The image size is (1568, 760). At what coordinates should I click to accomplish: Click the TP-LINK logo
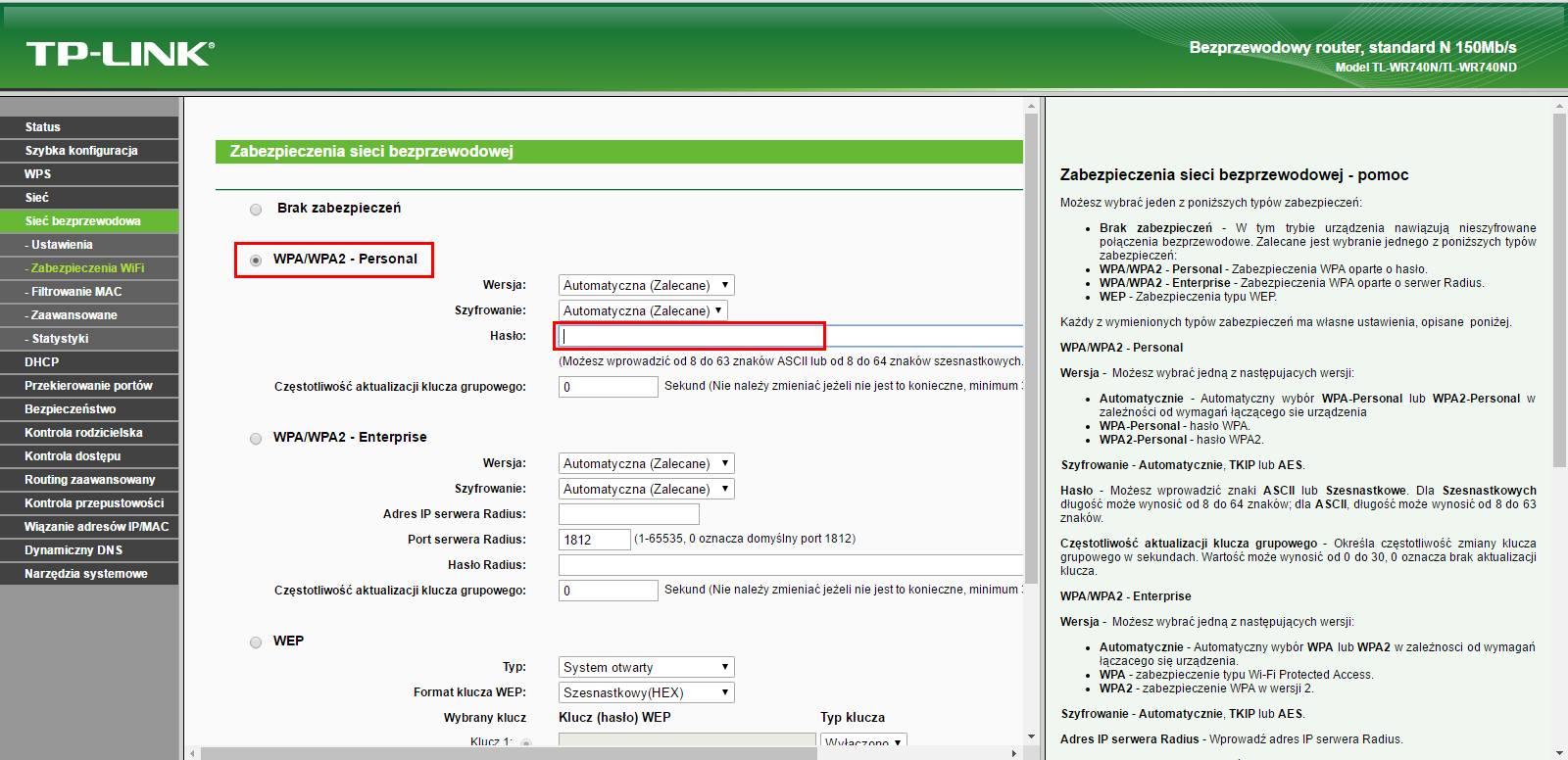pyautogui.click(x=120, y=54)
